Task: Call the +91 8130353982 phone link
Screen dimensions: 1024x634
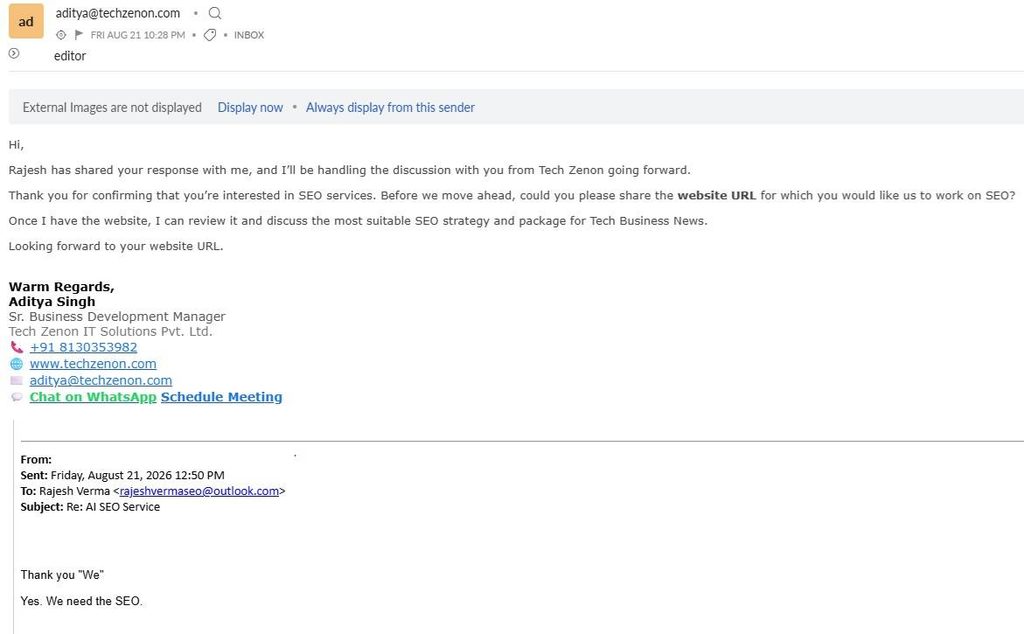Action: [84, 347]
